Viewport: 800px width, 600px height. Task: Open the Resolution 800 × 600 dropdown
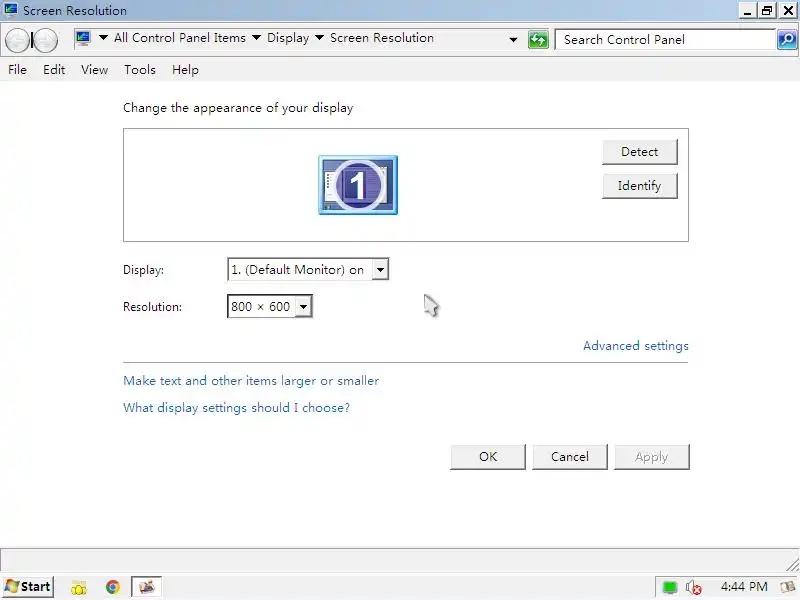click(303, 307)
